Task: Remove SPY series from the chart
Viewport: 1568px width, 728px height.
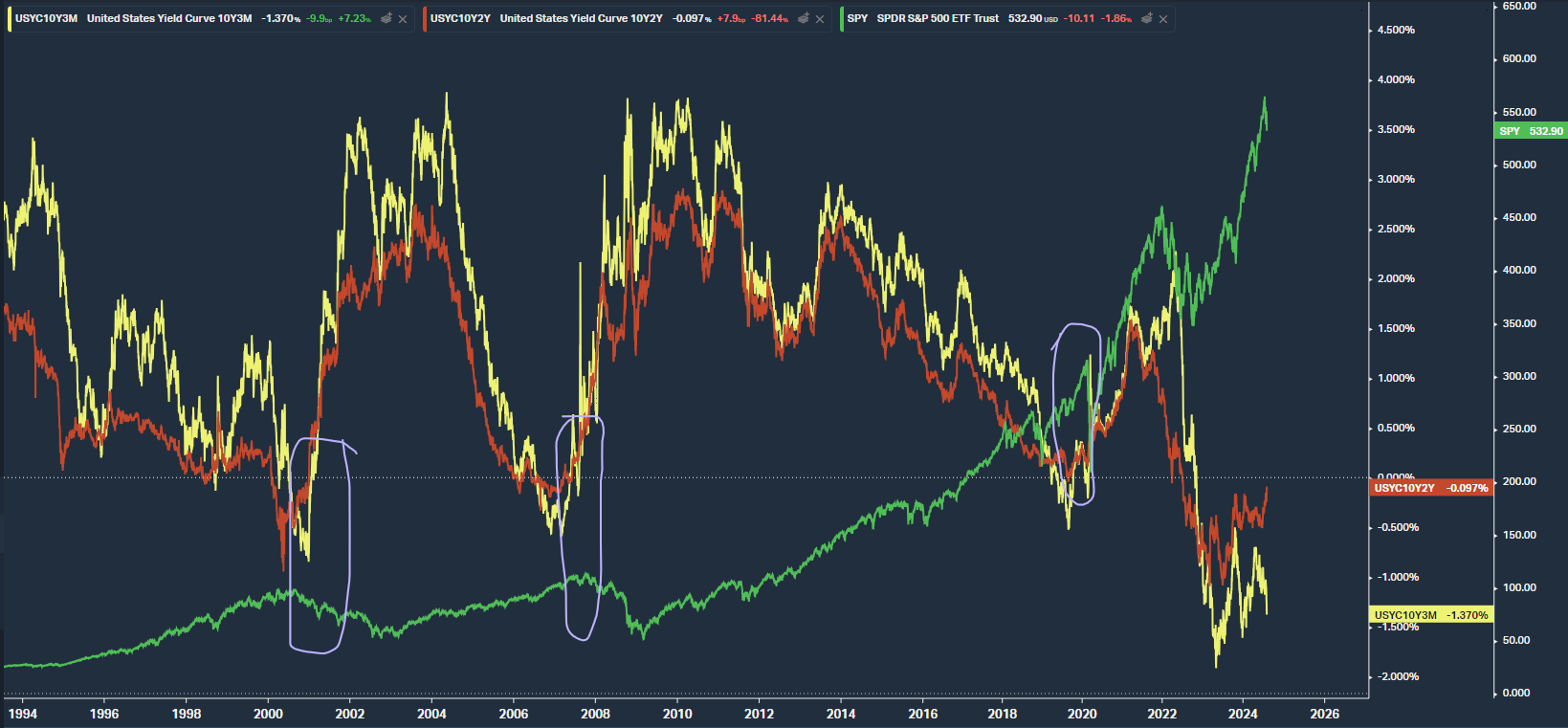Action: (x=1163, y=19)
